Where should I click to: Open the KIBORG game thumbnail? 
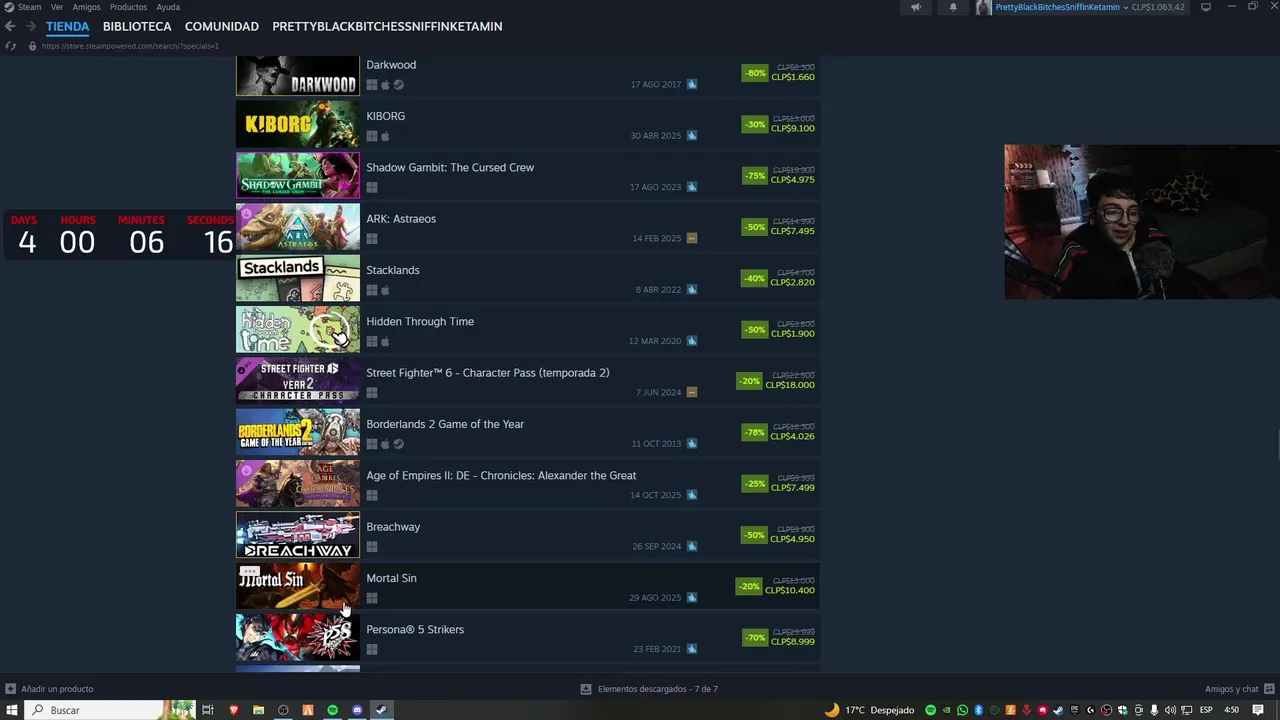297,125
